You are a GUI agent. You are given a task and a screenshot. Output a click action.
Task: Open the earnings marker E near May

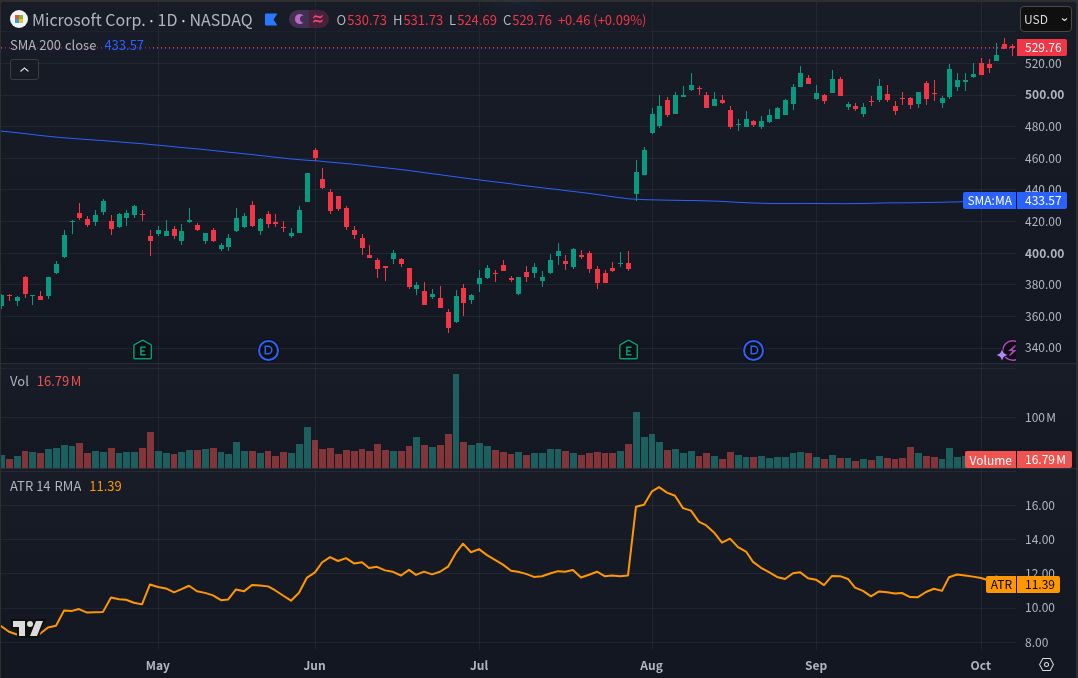click(x=142, y=351)
